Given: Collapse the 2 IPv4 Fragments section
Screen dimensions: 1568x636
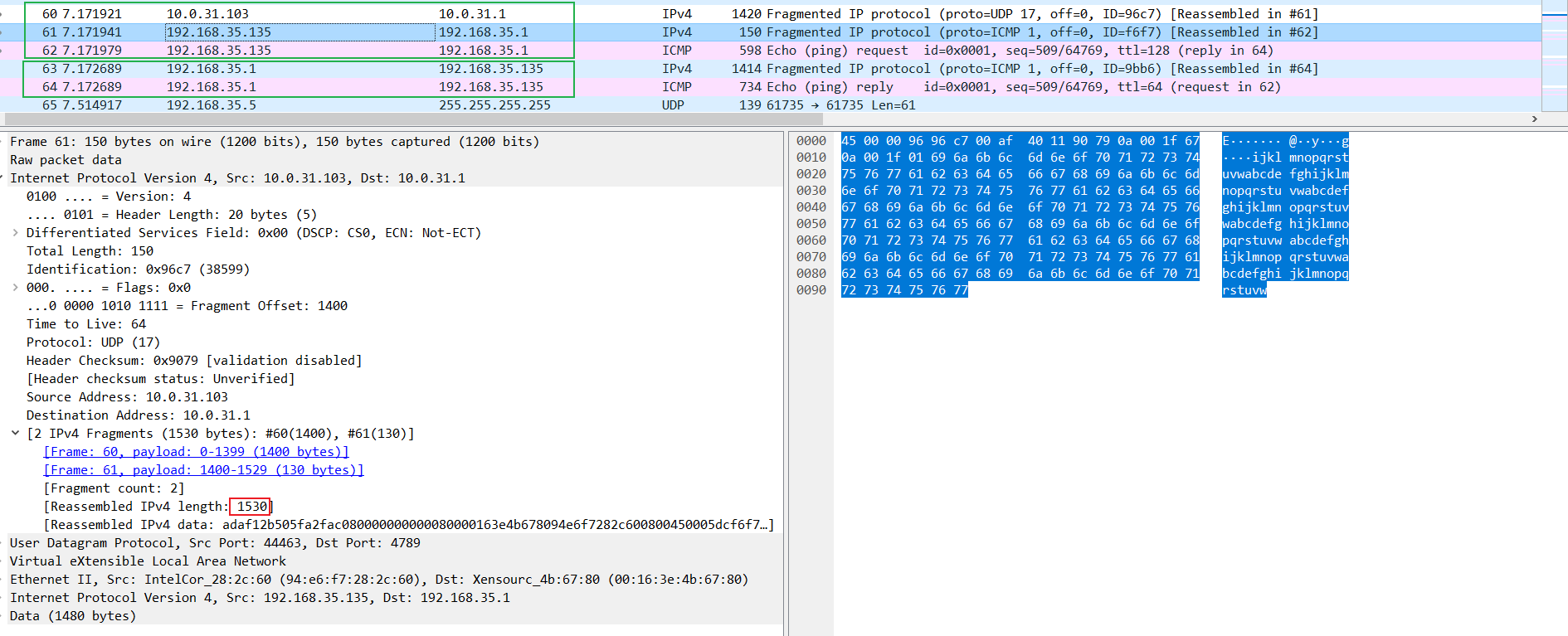Looking at the screenshot, I should 16,434.
